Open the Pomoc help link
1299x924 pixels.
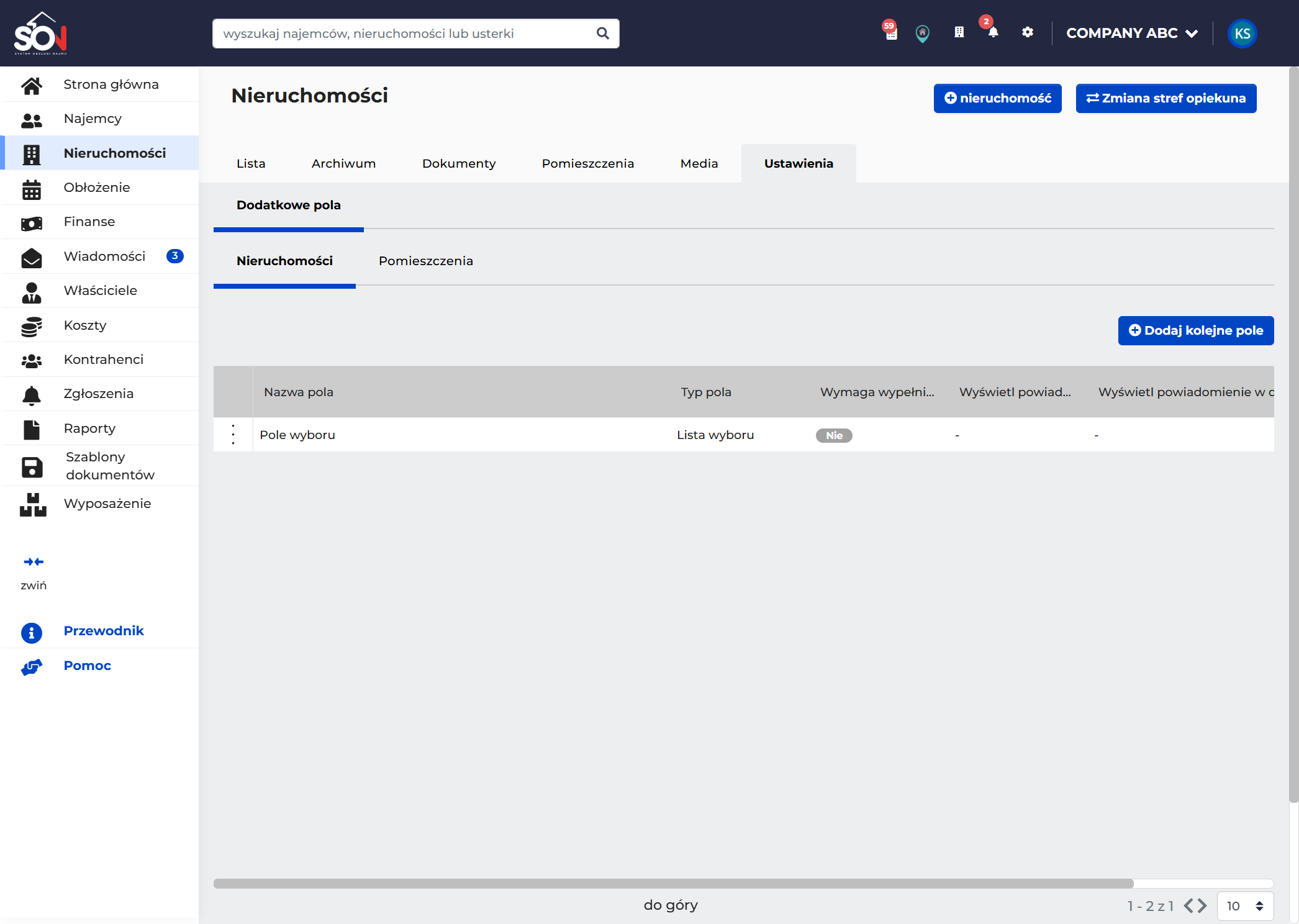click(x=88, y=666)
